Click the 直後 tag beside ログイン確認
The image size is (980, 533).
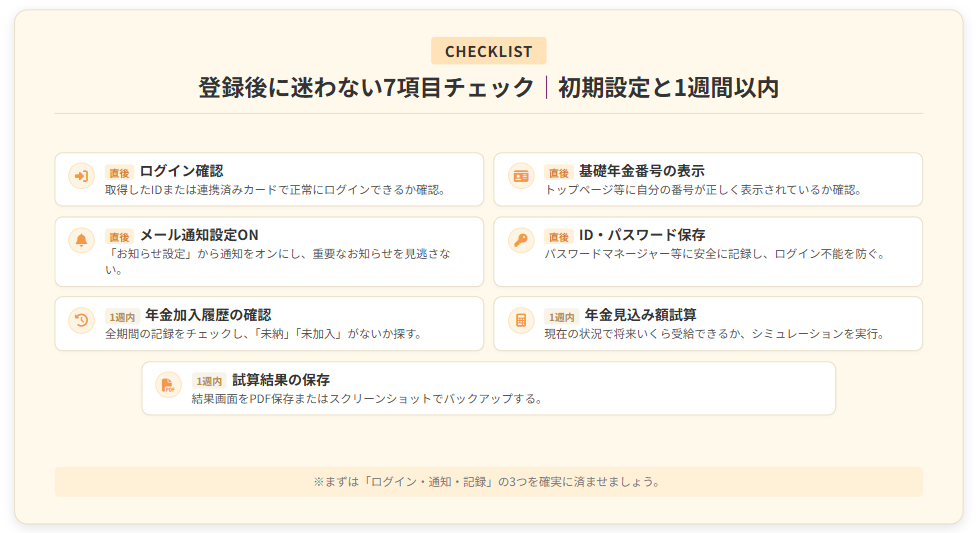tap(119, 173)
